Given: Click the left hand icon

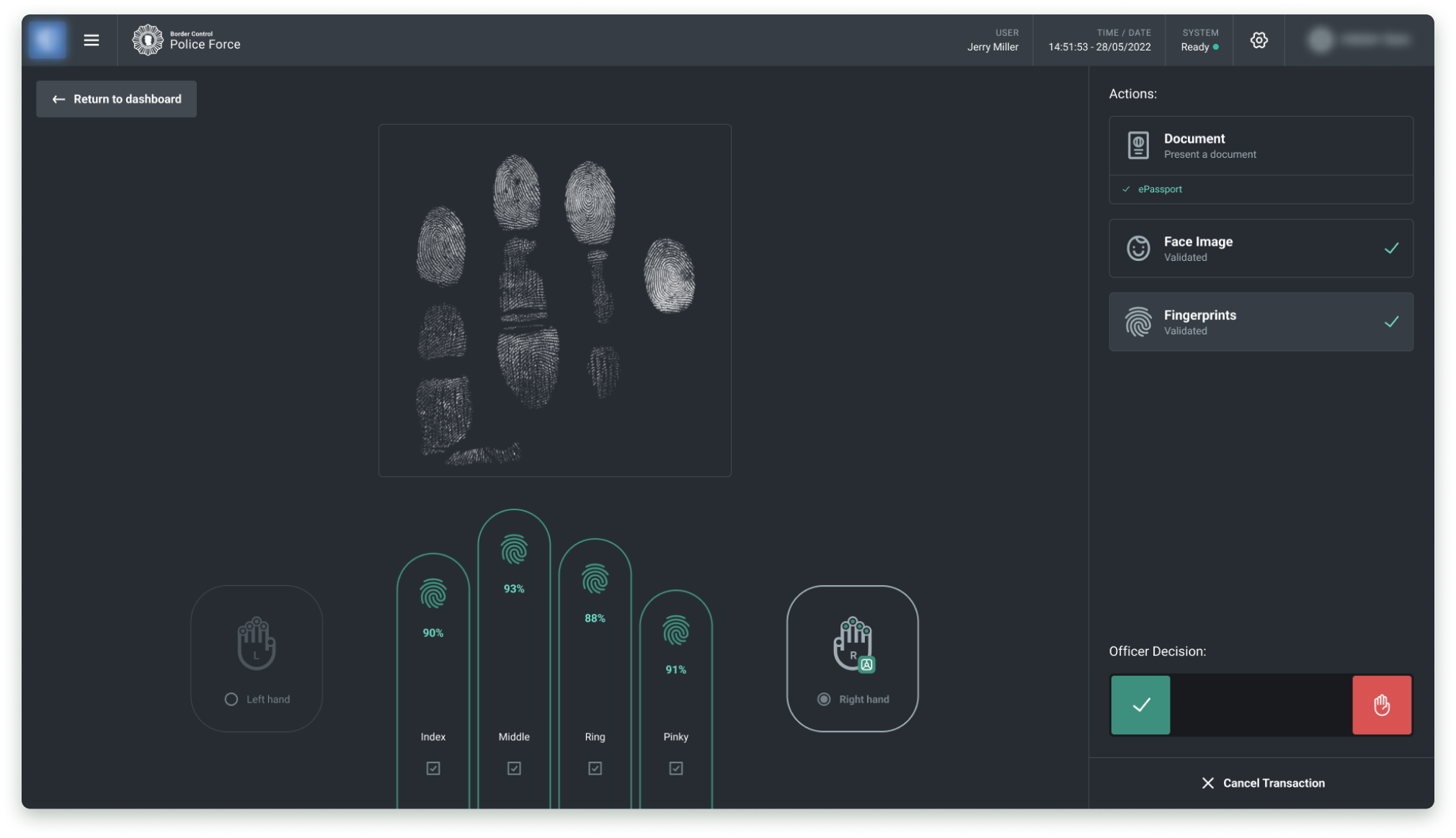Looking at the screenshot, I should (x=257, y=643).
